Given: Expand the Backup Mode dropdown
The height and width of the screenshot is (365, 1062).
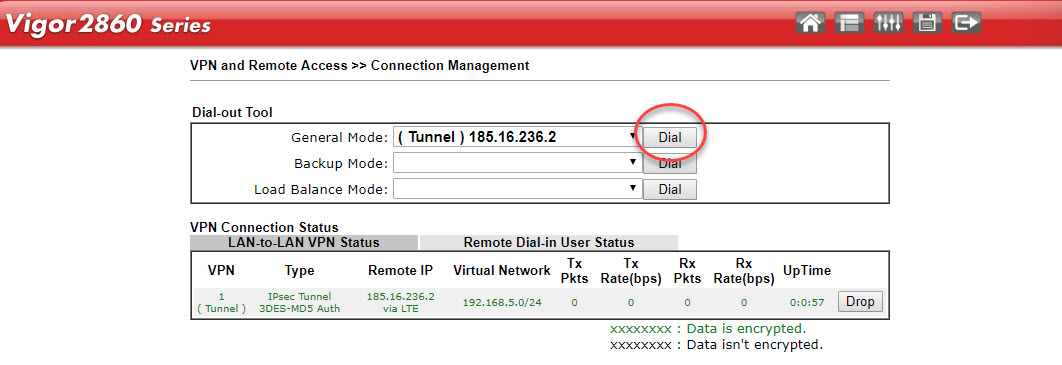Looking at the screenshot, I should point(517,163).
